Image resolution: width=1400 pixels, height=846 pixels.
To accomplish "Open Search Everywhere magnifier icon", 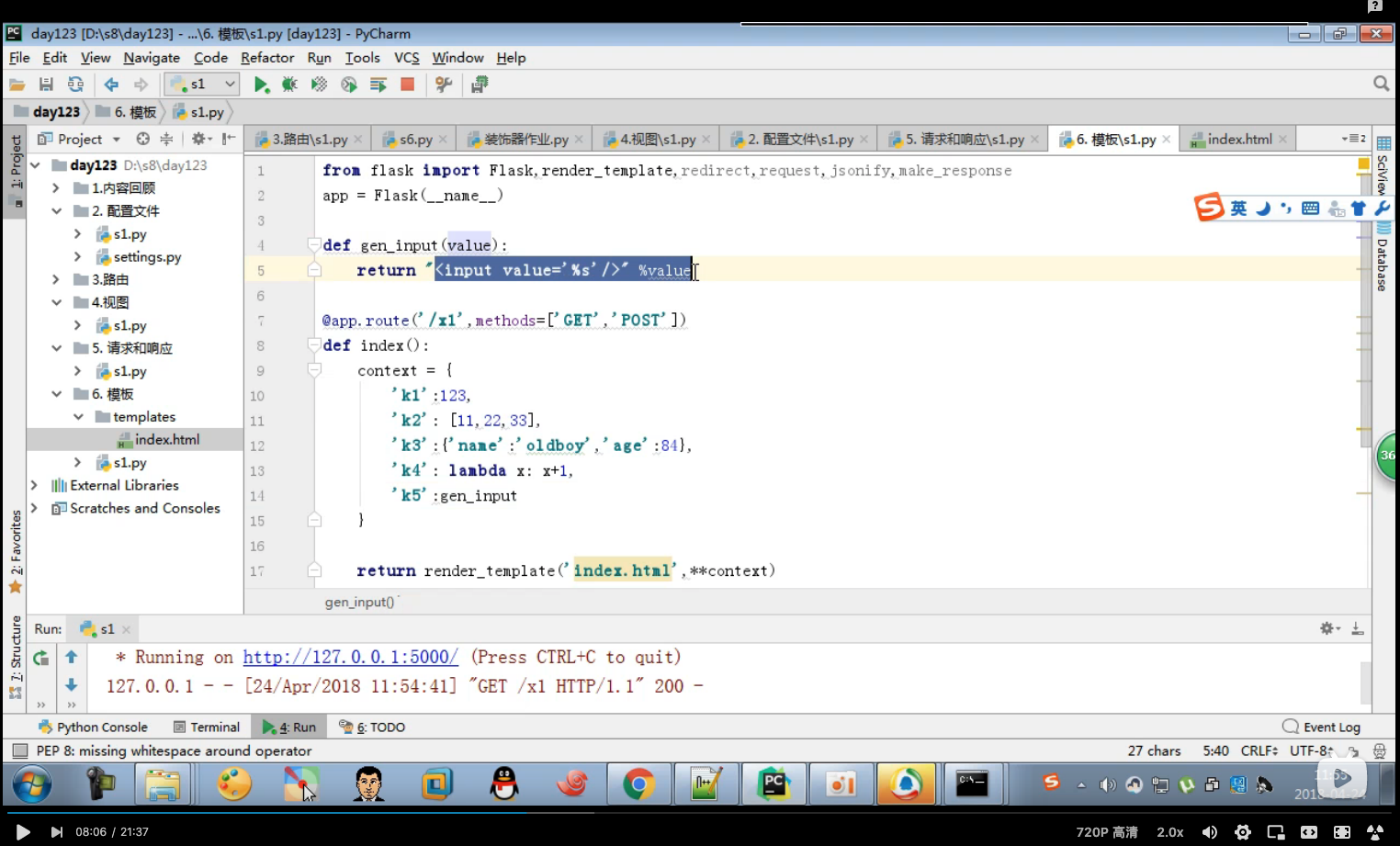I will (1381, 84).
